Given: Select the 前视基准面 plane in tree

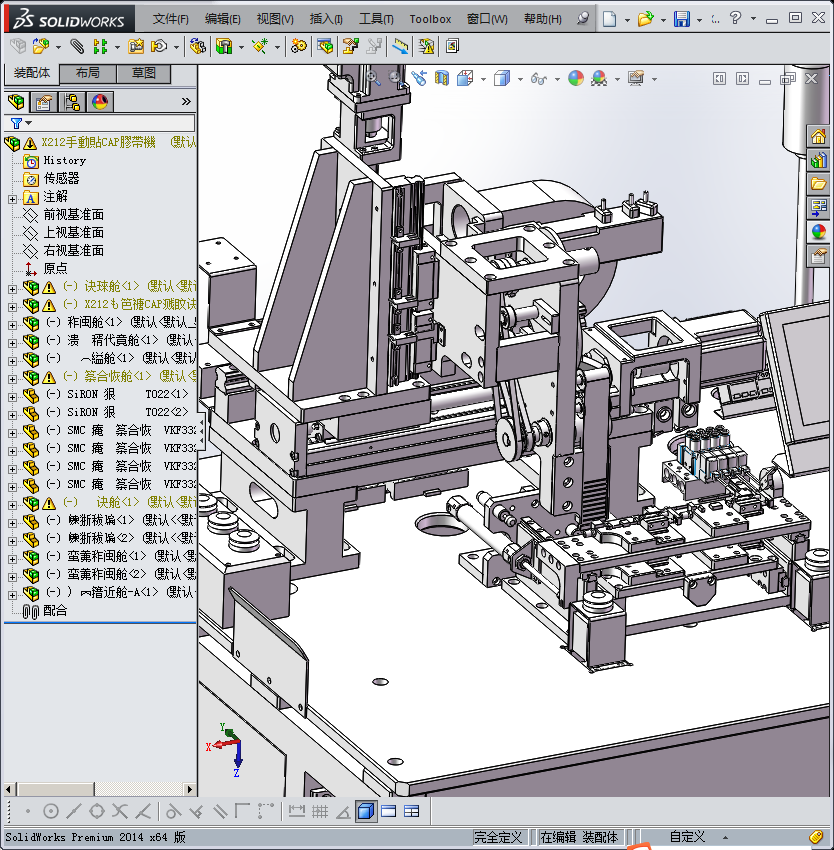Looking at the screenshot, I should click(x=73, y=215).
